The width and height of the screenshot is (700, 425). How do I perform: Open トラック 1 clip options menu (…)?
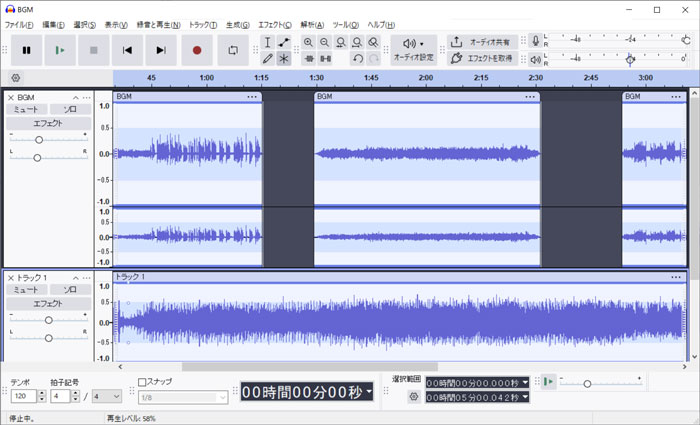676,277
